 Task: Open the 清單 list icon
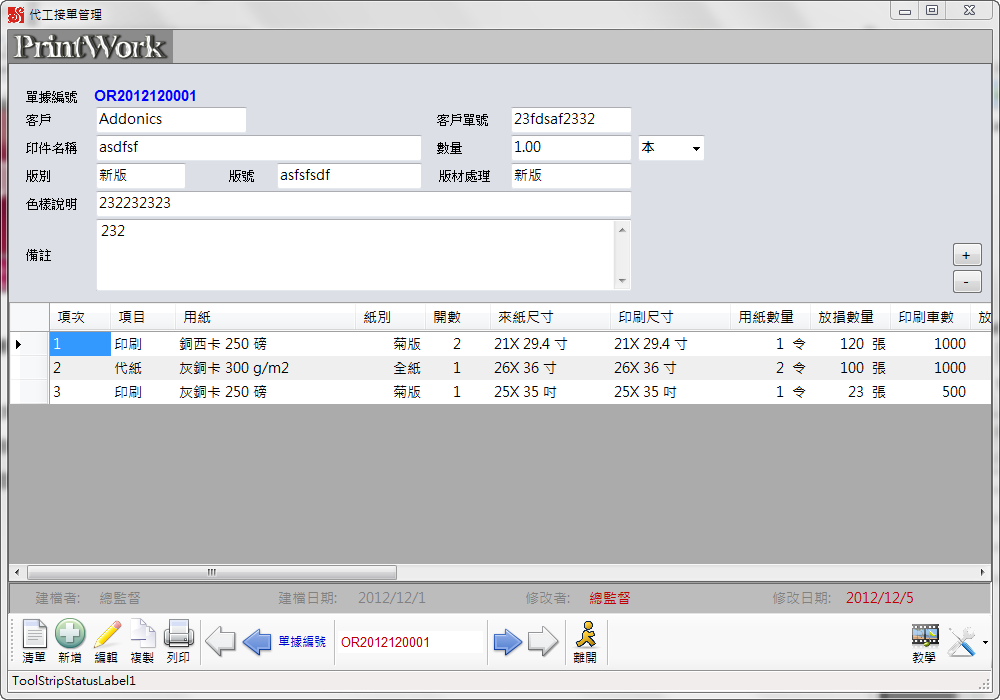[x=34, y=640]
